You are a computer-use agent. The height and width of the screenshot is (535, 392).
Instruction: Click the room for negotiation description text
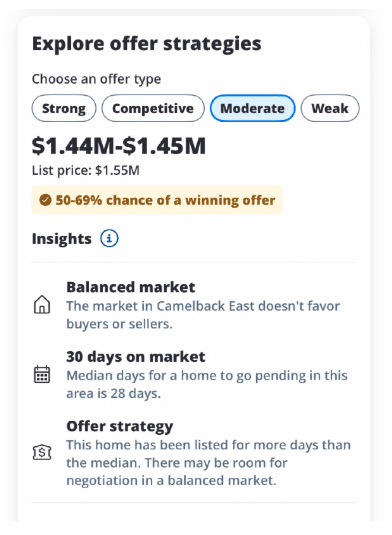tap(208, 463)
